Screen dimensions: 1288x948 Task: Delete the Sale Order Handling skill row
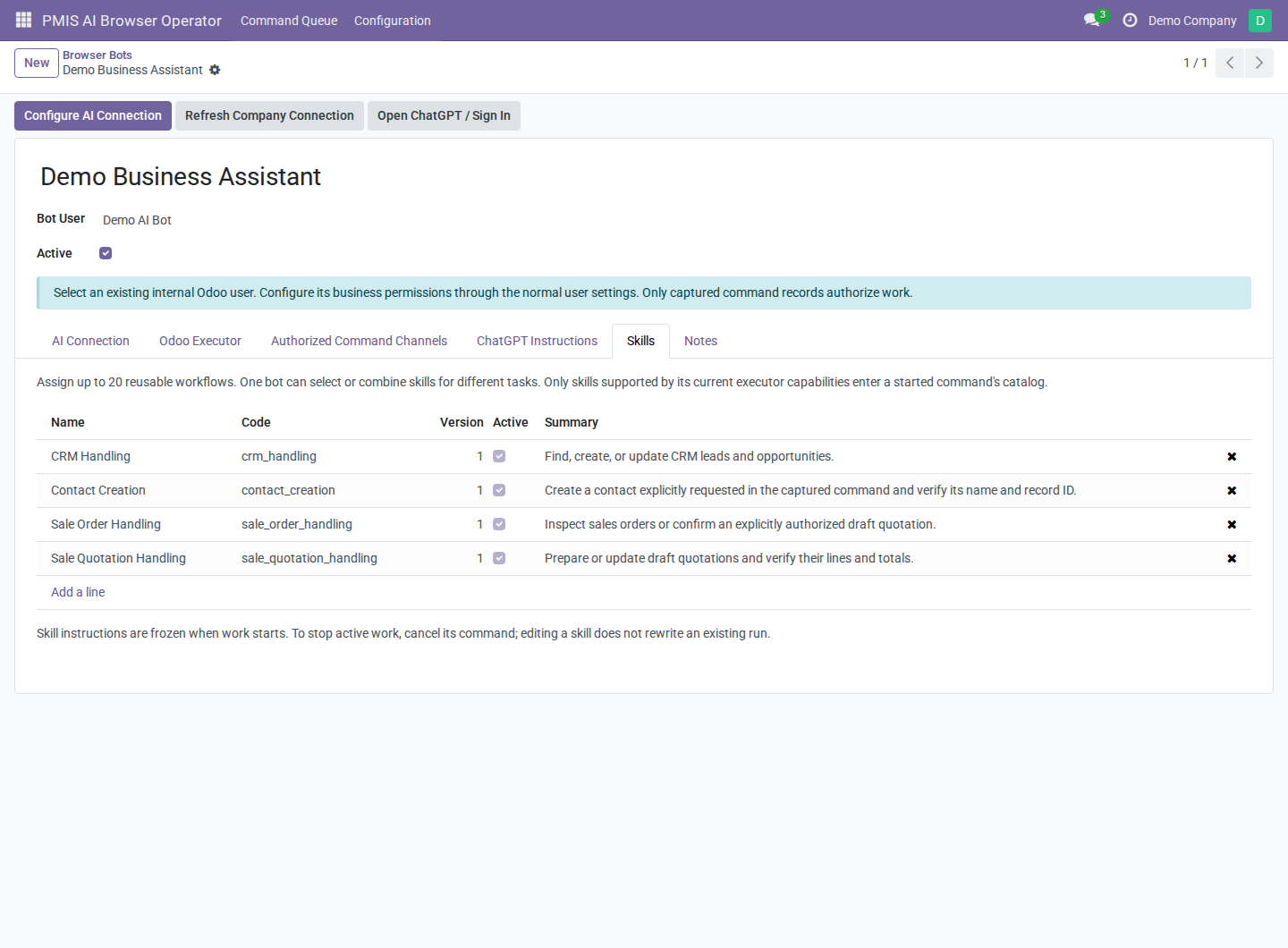[x=1232, y=524]
